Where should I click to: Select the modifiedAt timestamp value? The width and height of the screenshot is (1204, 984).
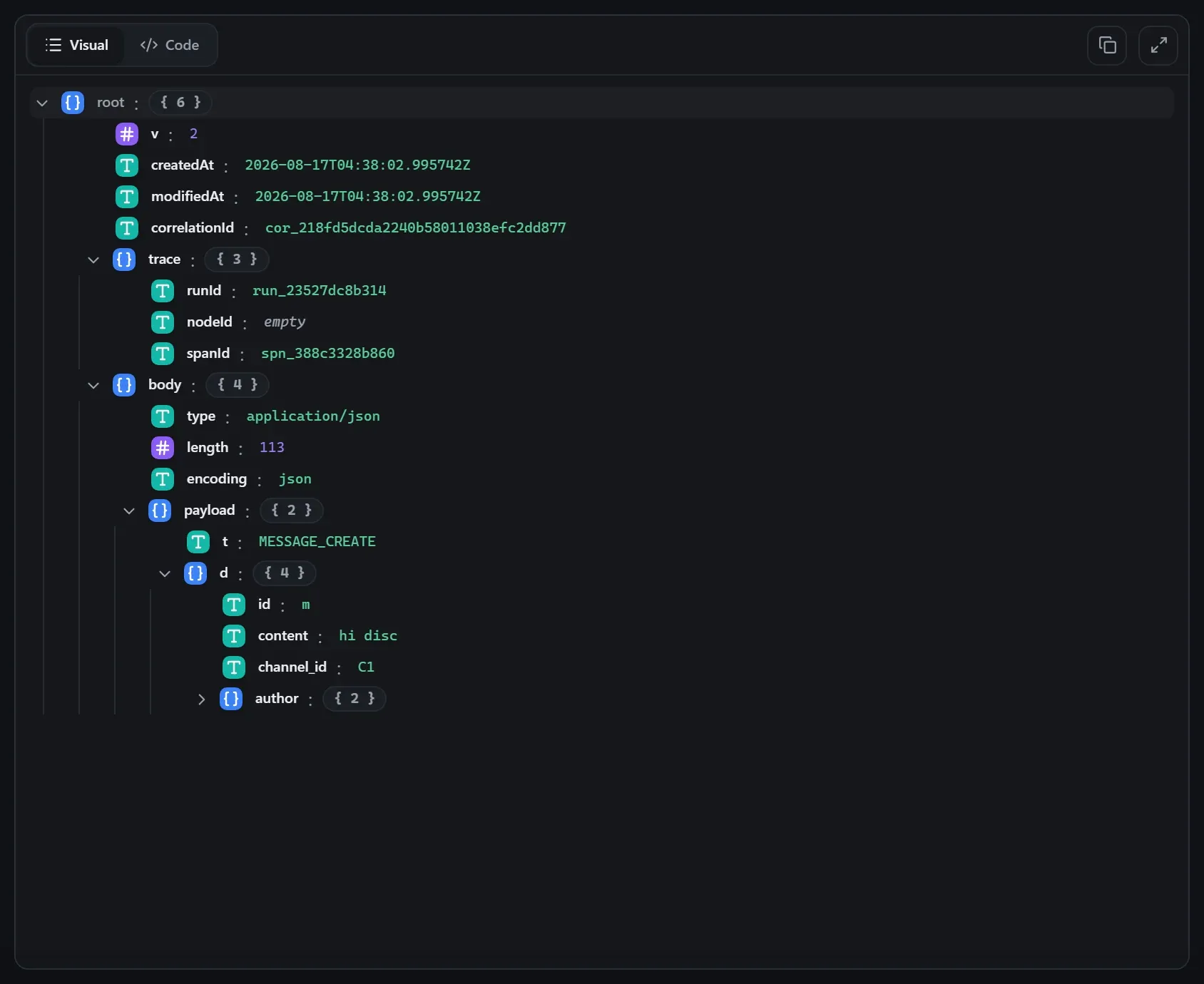point(368,197)
